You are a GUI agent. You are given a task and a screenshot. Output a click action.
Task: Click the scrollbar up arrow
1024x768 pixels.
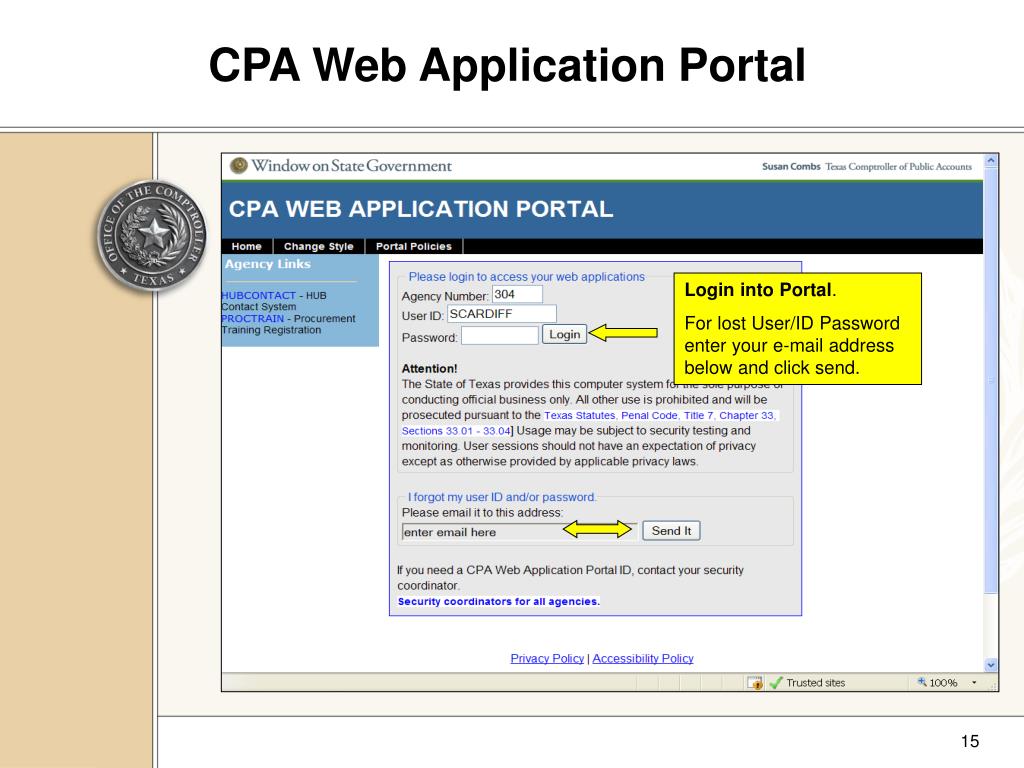pyautogui.click(x=991, y=160)
